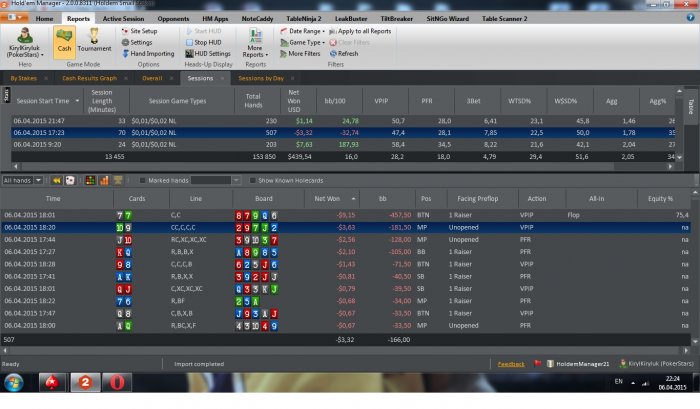The height and width of the screenshot is (409, 700).
Task: Open the Opponents ribbon tab
Action: pos(173,19)
